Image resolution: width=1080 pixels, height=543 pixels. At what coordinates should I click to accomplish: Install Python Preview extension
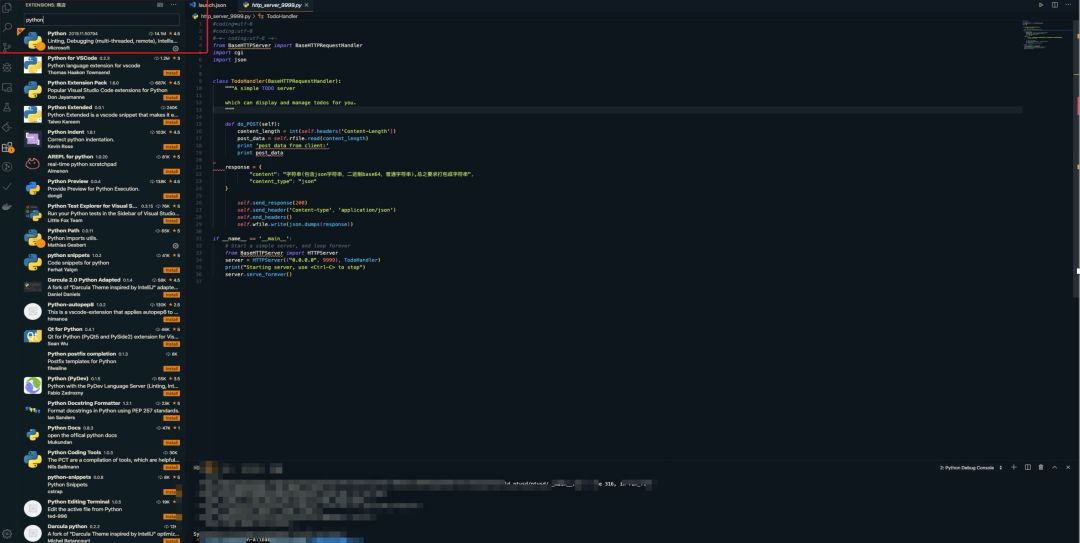click(172, 196)
